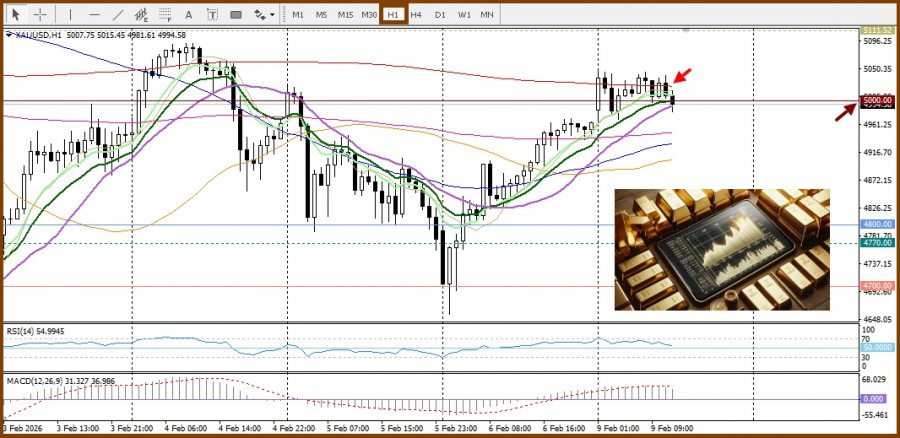Click the RSI(14) 54.9945 indicator label
900x438 pixels.
36,331
